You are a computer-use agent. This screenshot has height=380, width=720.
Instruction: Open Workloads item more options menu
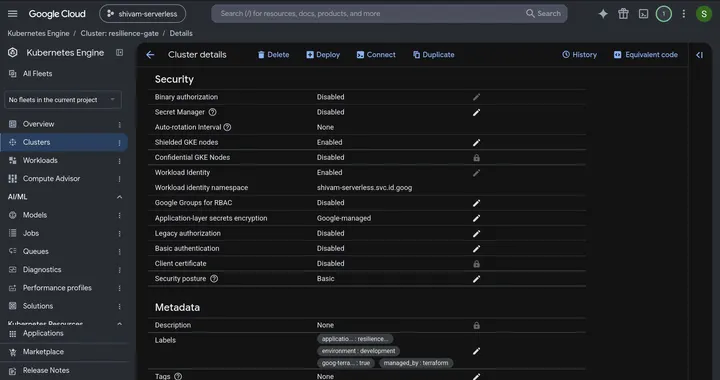(119, 161)
